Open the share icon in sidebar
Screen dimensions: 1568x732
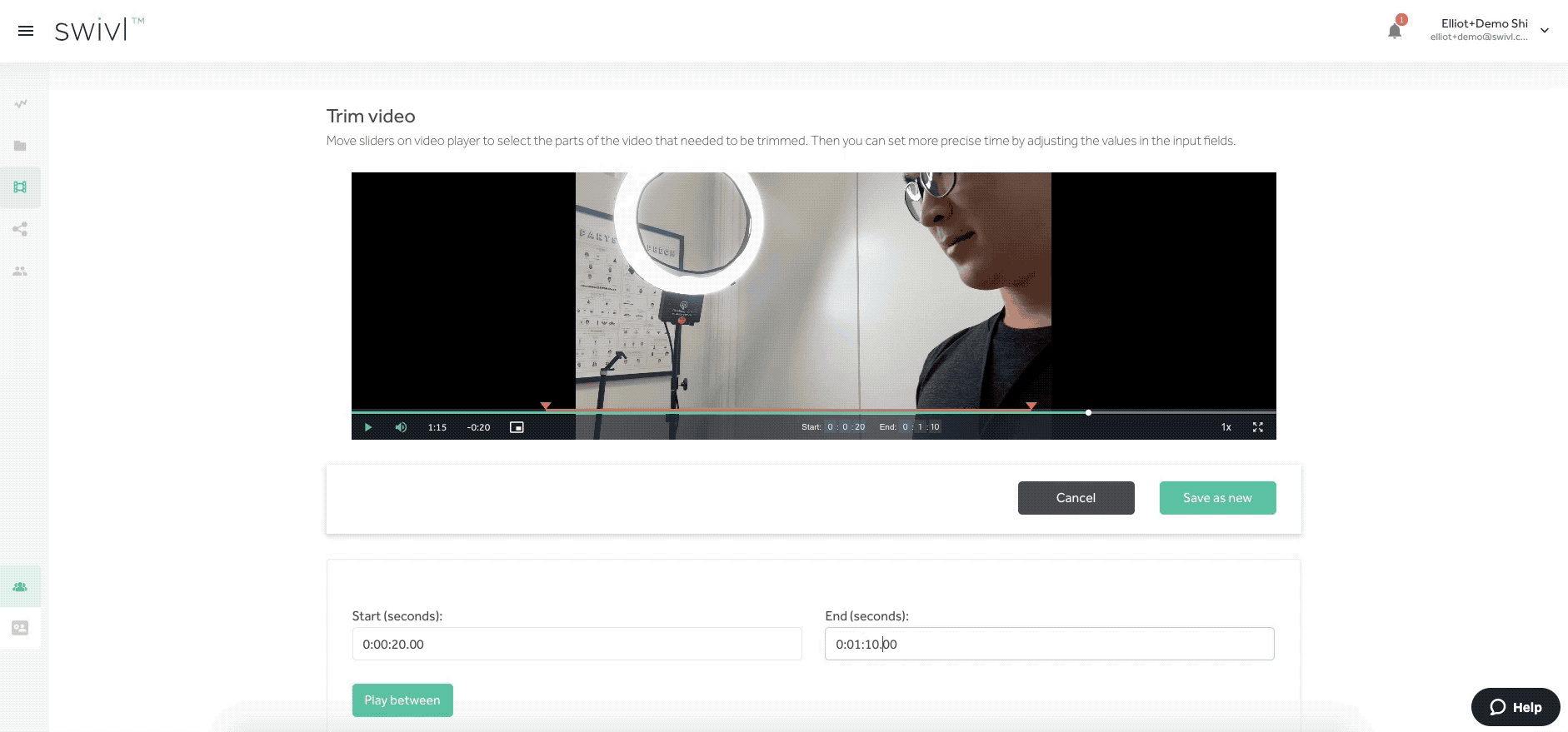tap(20, 229)
